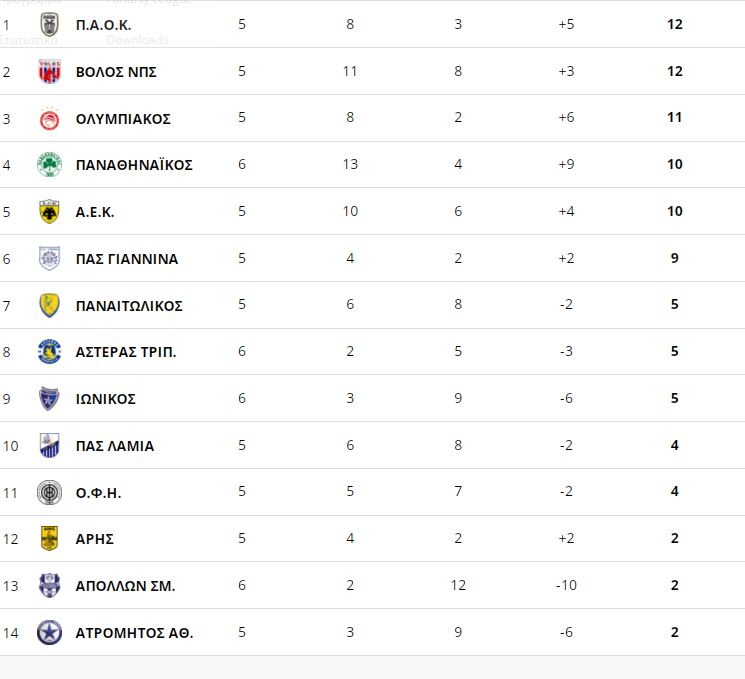
Task: Click the faded Downloads menu item
Action: click(137, 40)
